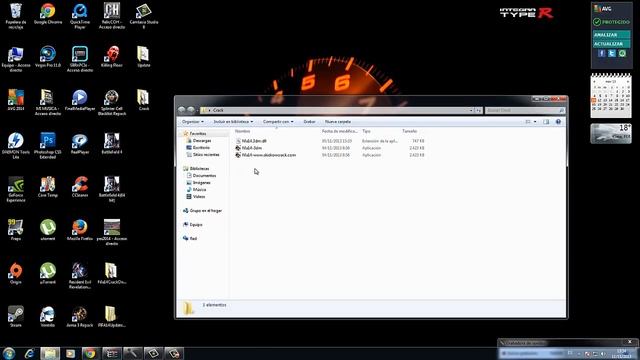Open the Explorer help button

click(x=558, y=122)
